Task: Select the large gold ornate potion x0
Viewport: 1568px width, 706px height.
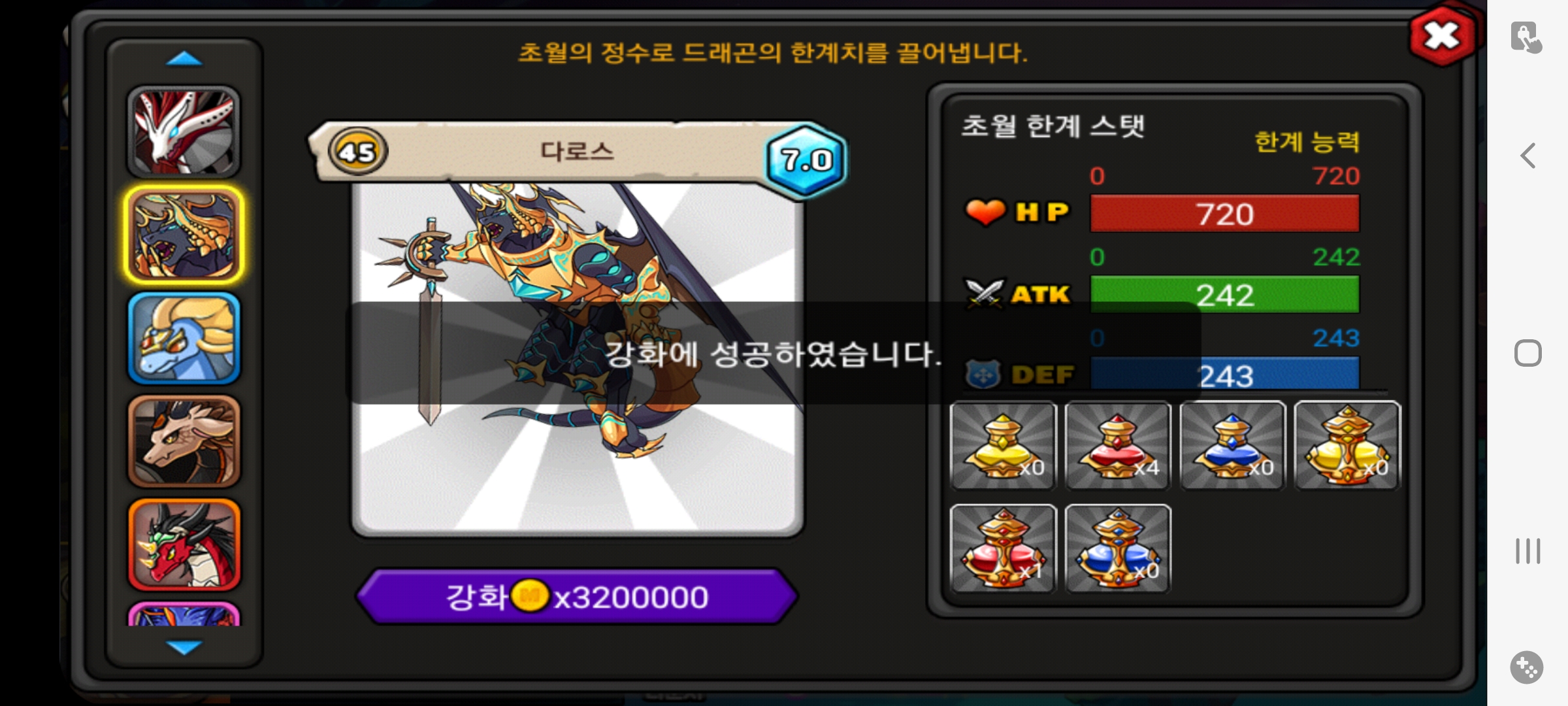Action: [x=1348, y=445]
